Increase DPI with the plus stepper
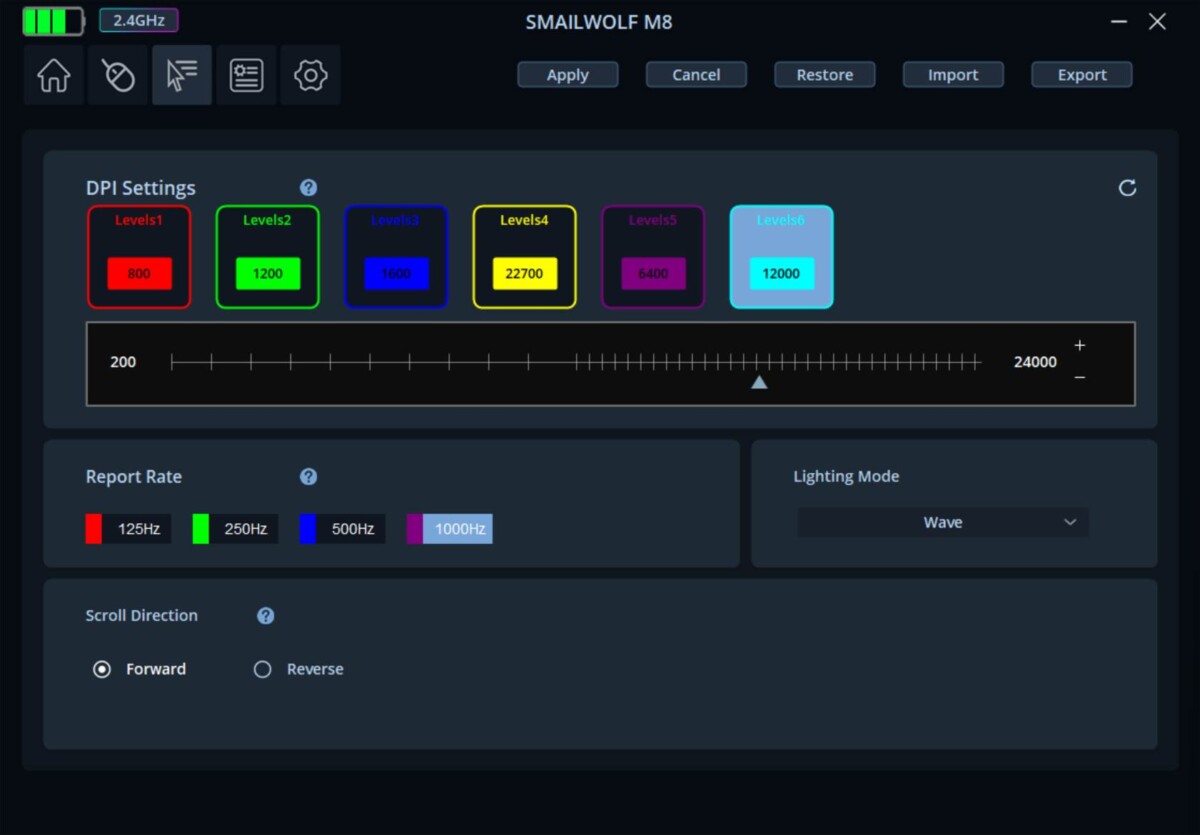 (1079, 346)
